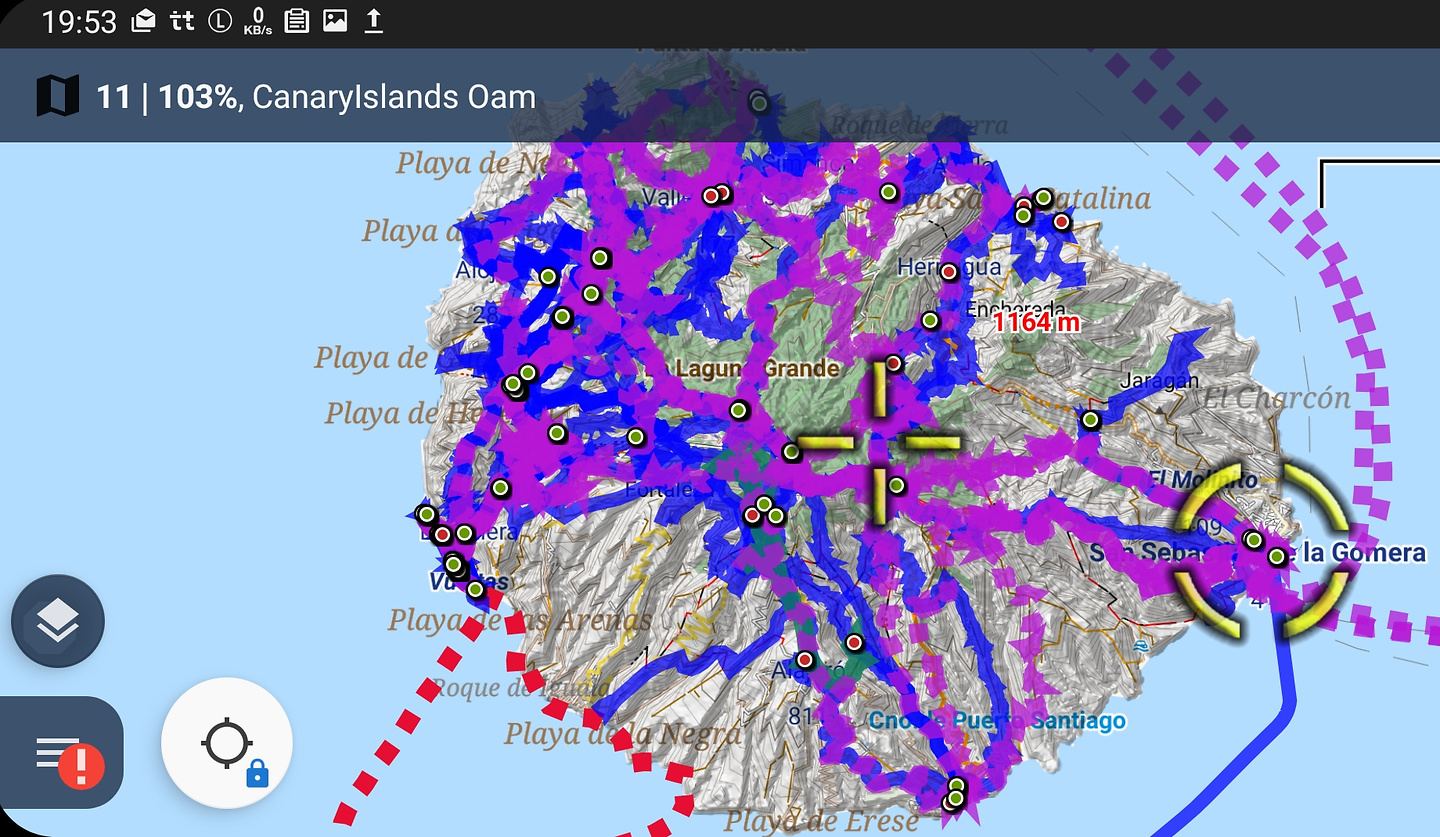The image size is (1440, 837).
Task: Tap the 11 zoom level indicator
Action: tap(113, 97)
